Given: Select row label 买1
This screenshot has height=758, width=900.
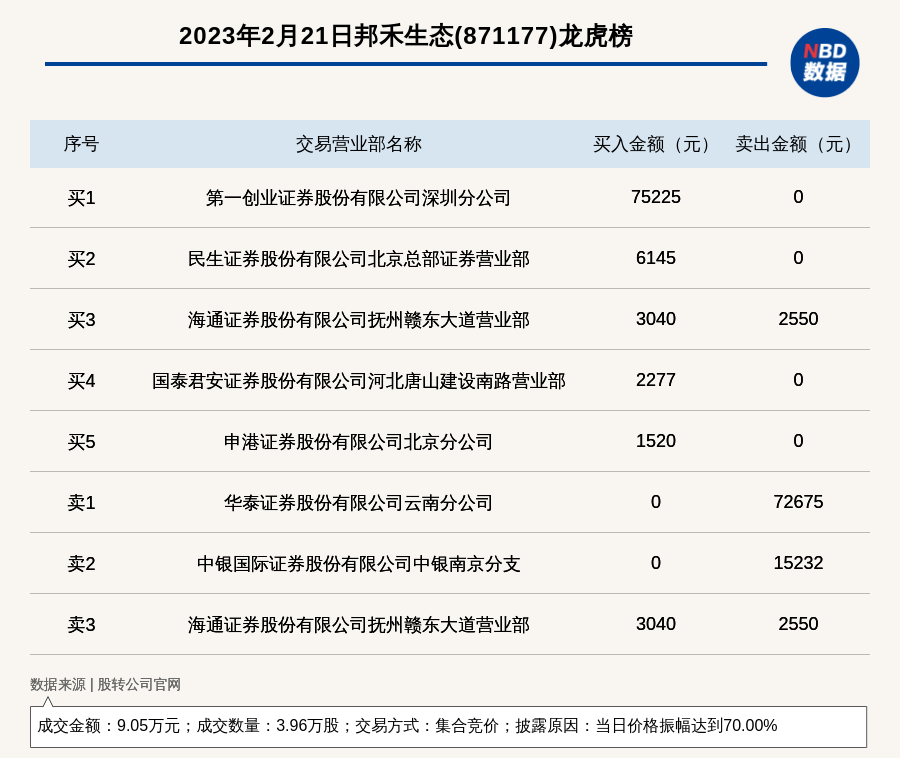Looking at the screenshot, I should (x=81, y=198).
